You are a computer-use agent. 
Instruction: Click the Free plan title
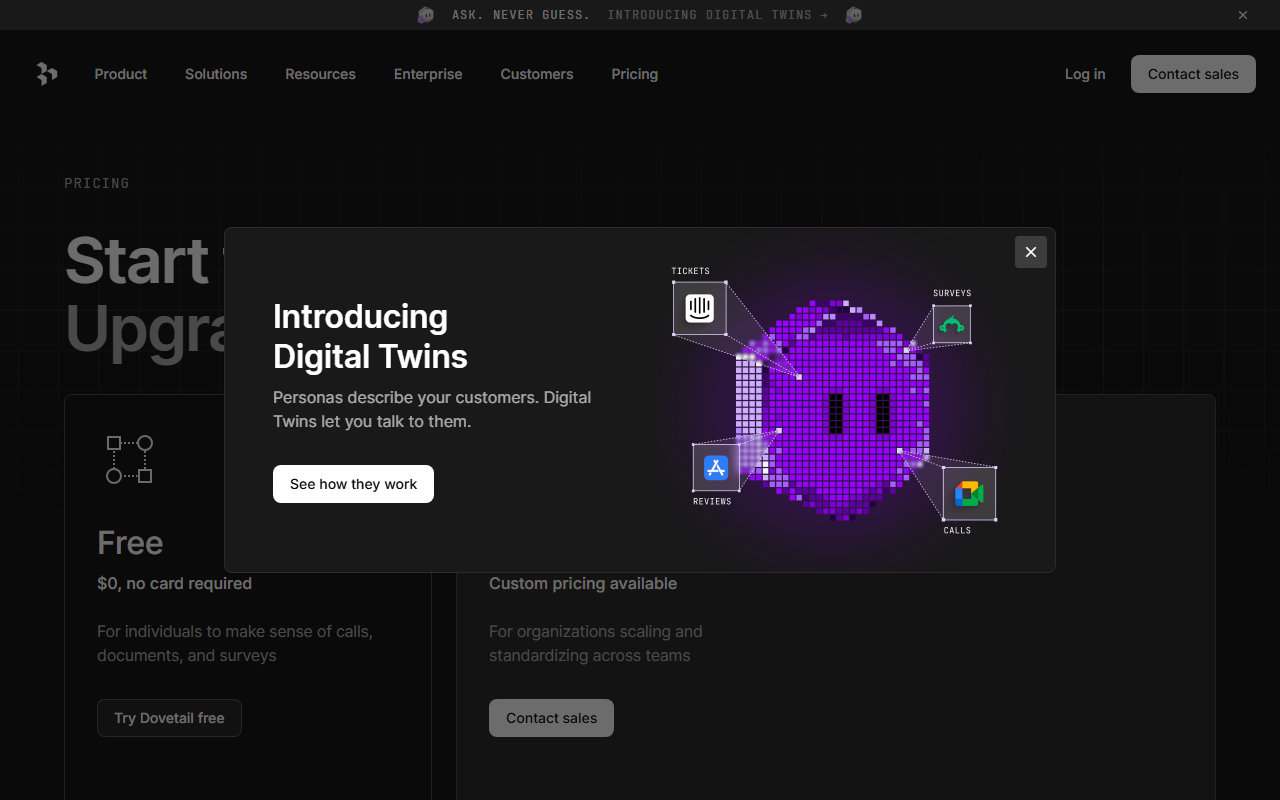(x=130, y=543)
